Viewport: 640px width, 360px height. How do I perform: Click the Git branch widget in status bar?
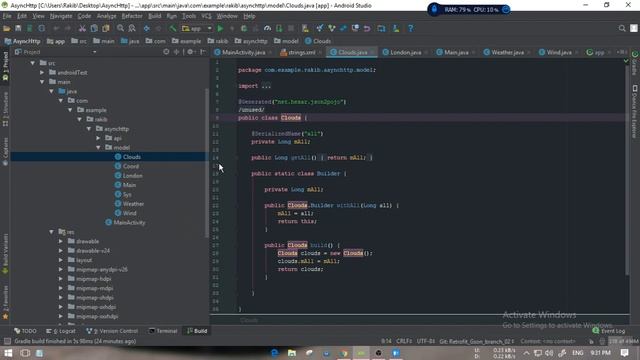[476, 341]
